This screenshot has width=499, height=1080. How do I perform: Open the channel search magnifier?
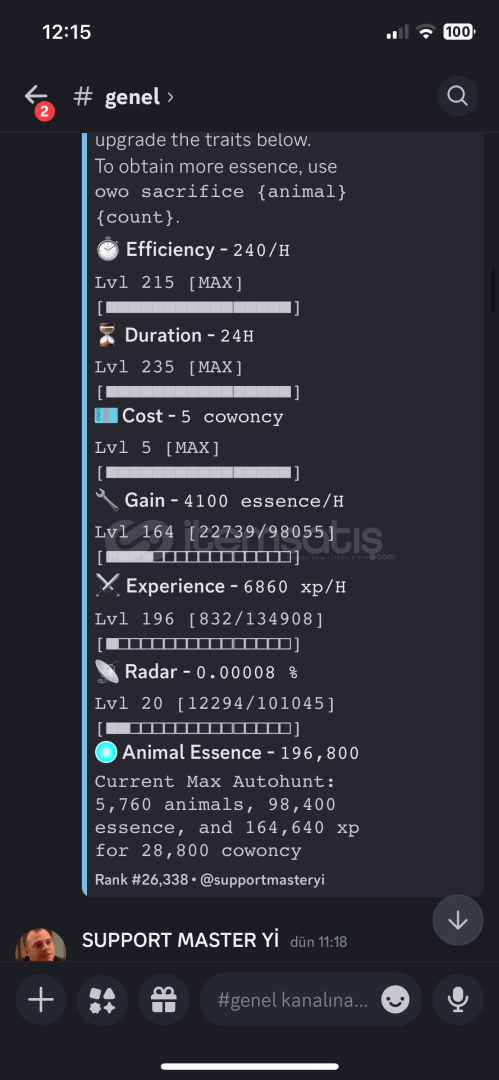(458, 96)
